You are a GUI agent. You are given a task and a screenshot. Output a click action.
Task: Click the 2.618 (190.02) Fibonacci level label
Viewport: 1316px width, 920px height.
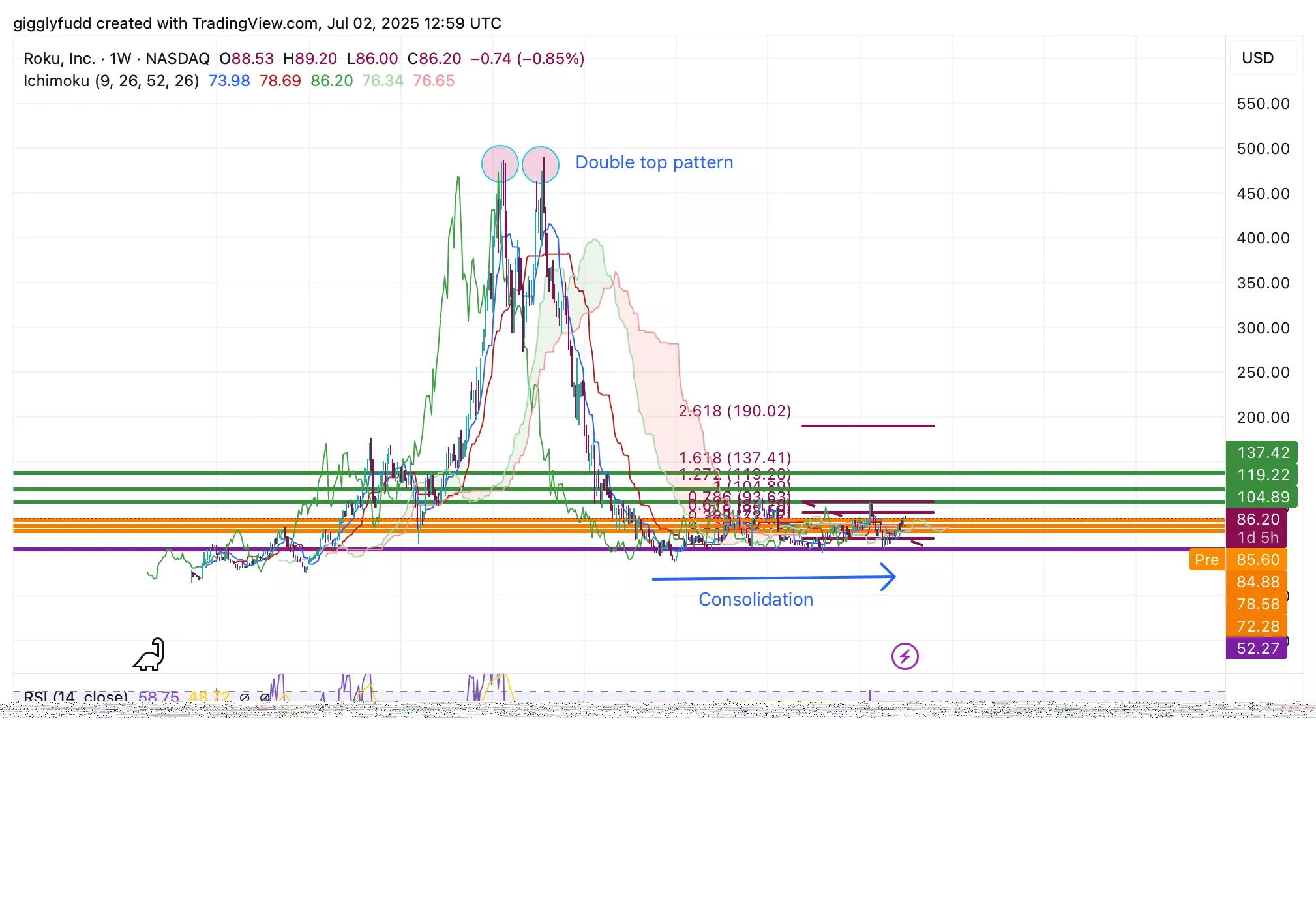(734, 411)
